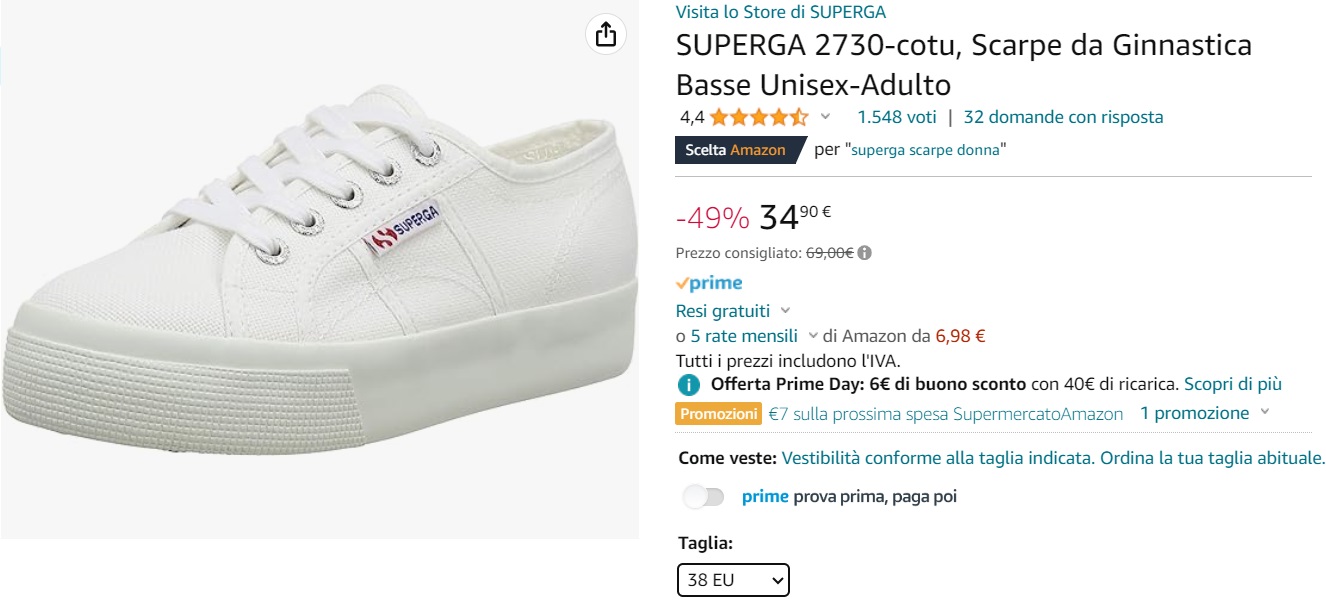This screenshot has height=605, width=1326.
Task: Expand the 1 promozione section
Action: 1195,412
